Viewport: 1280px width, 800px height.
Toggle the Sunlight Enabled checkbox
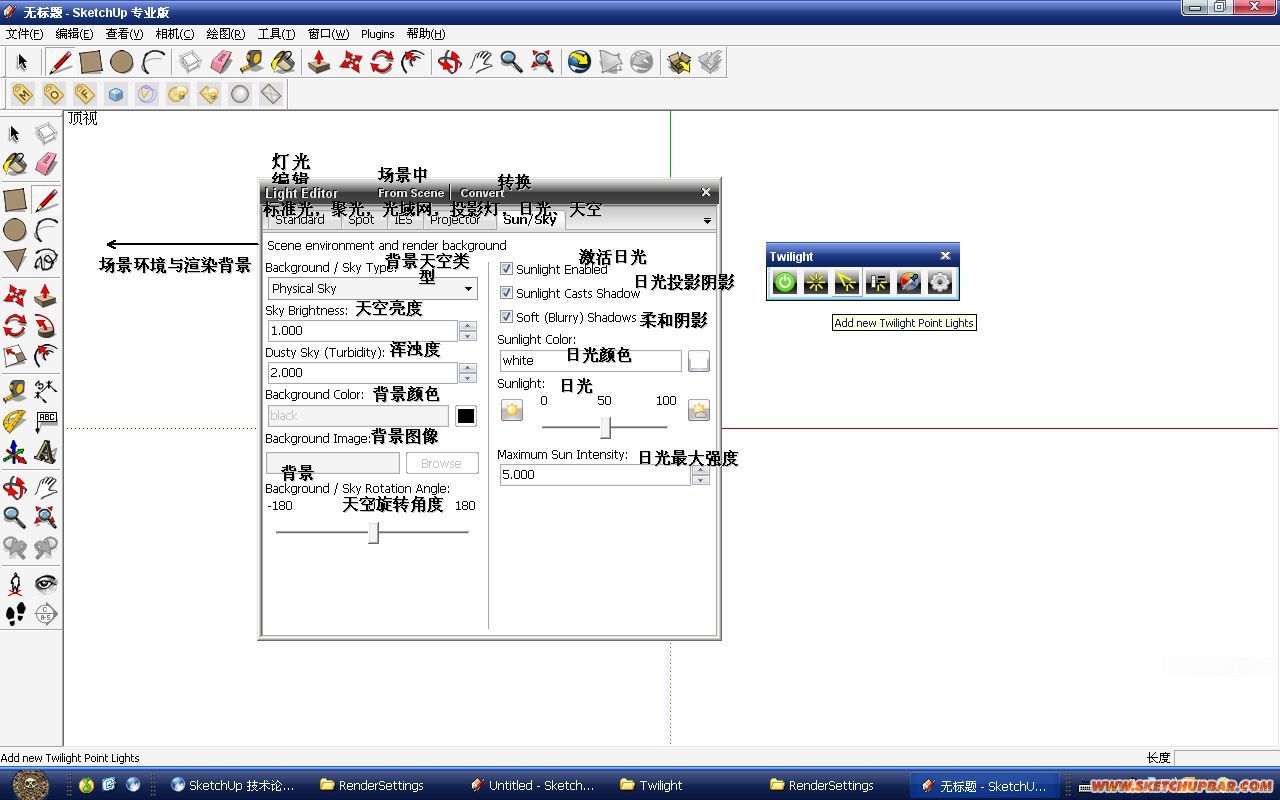coord(506,269)
